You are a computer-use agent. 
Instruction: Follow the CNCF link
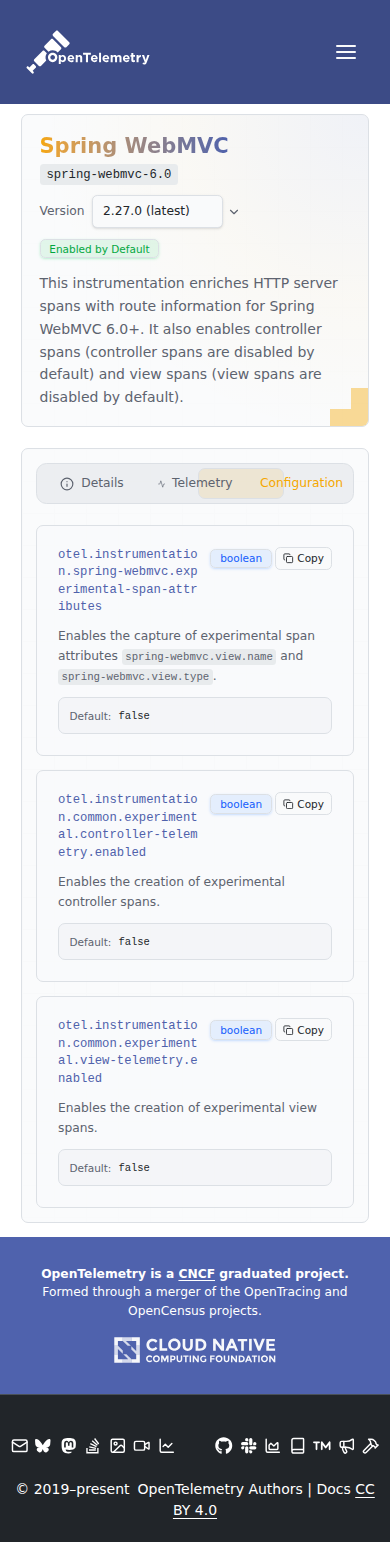click(x=197, y=1274)
